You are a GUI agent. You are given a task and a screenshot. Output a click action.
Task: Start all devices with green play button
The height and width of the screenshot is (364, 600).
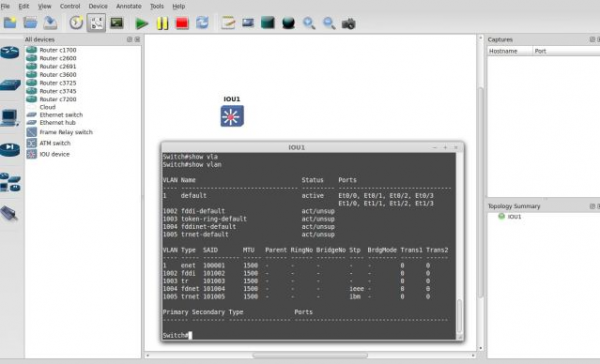pos(142,24)
